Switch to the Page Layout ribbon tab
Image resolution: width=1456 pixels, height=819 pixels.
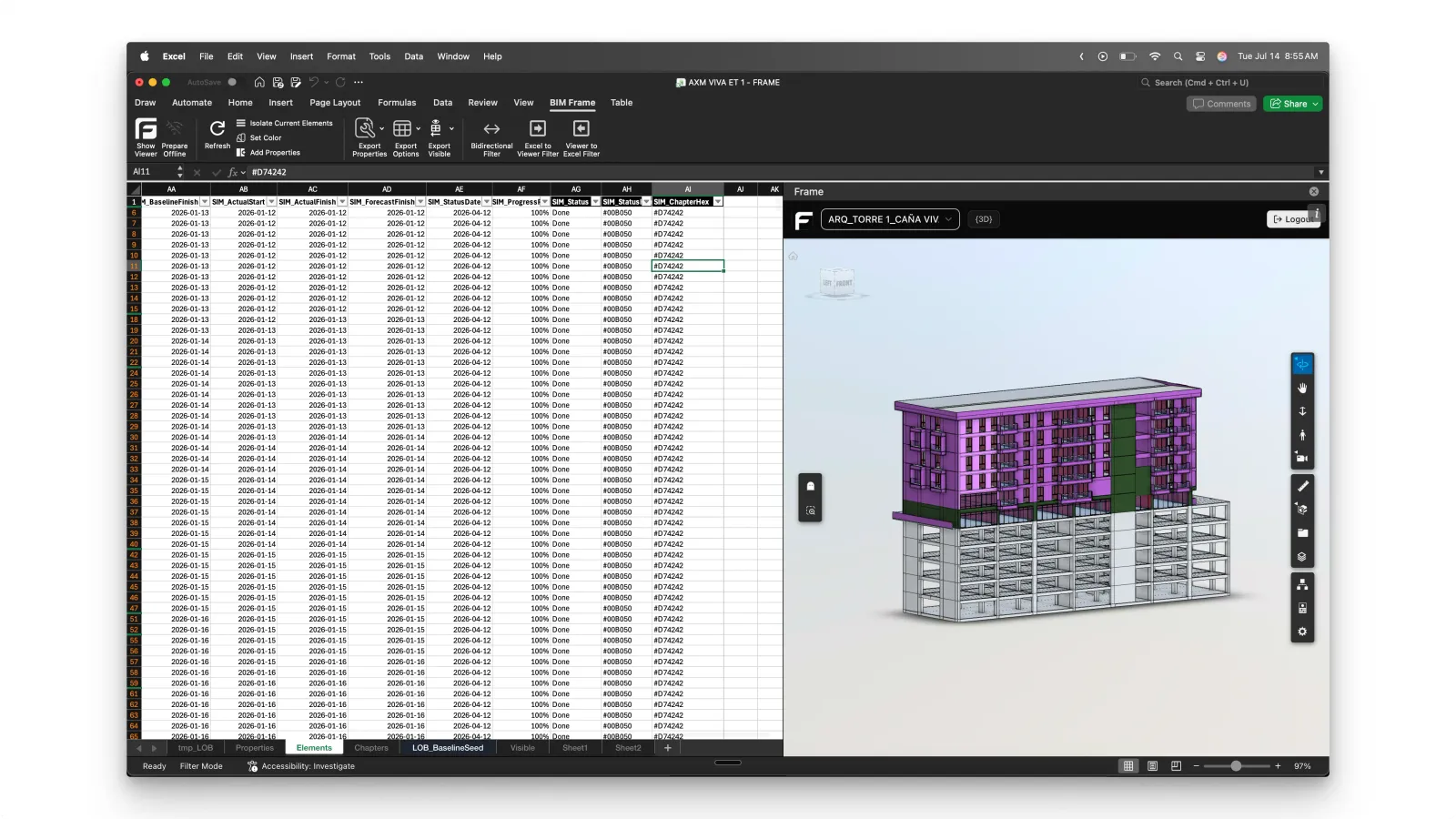[x=335, y=103]
